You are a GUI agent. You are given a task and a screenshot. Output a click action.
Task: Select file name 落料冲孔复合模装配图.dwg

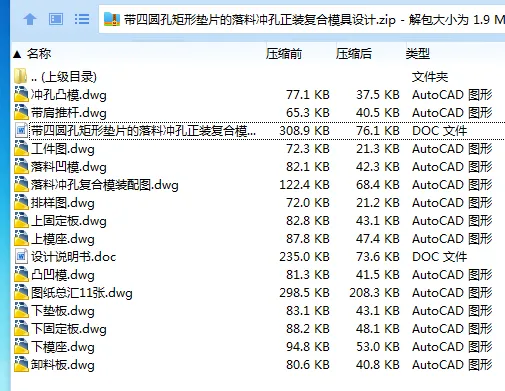[105, 185]
